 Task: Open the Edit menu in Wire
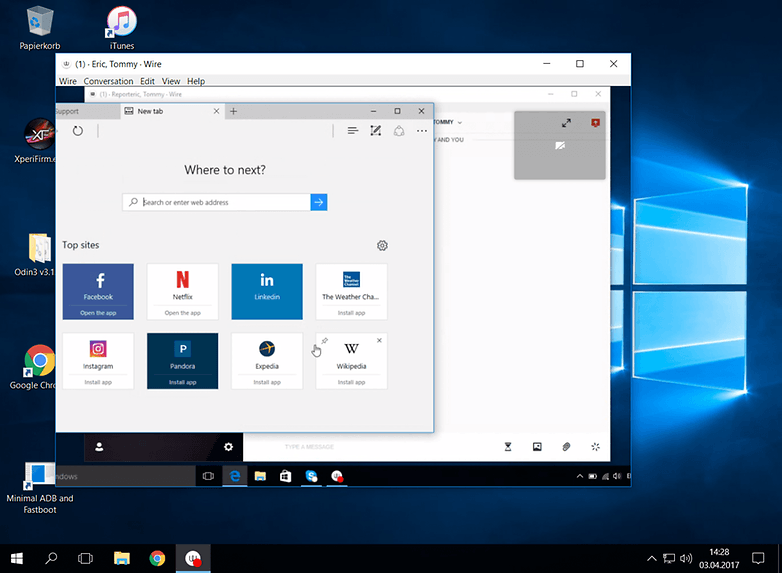pyautogui.click(x=147, y=81)
